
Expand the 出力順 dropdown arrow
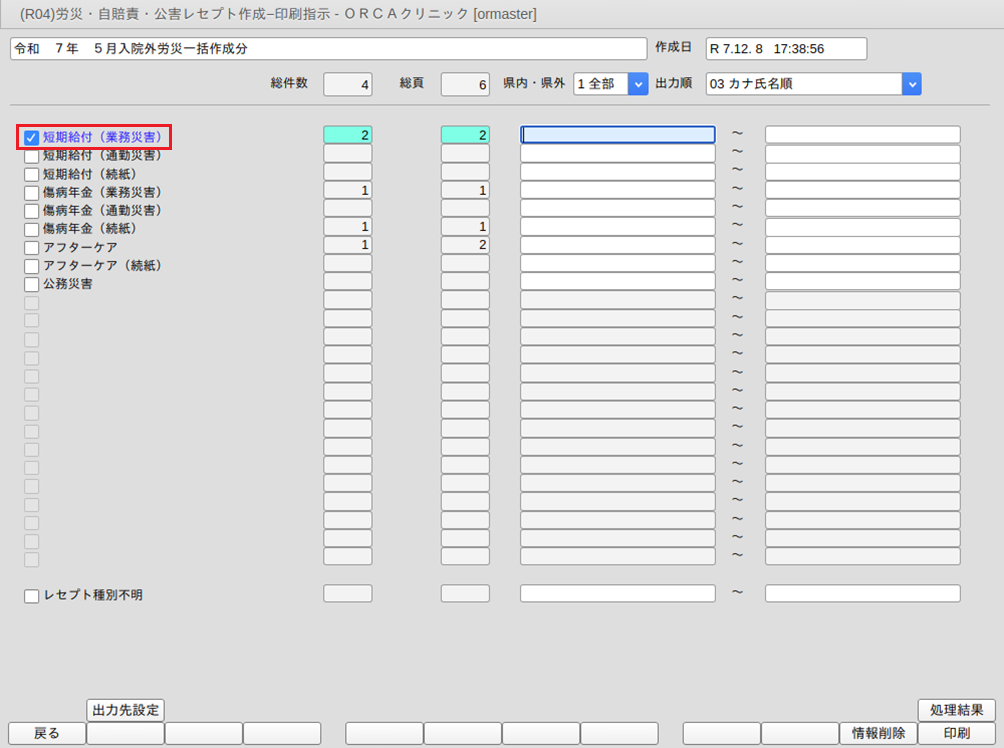(911, 84)
